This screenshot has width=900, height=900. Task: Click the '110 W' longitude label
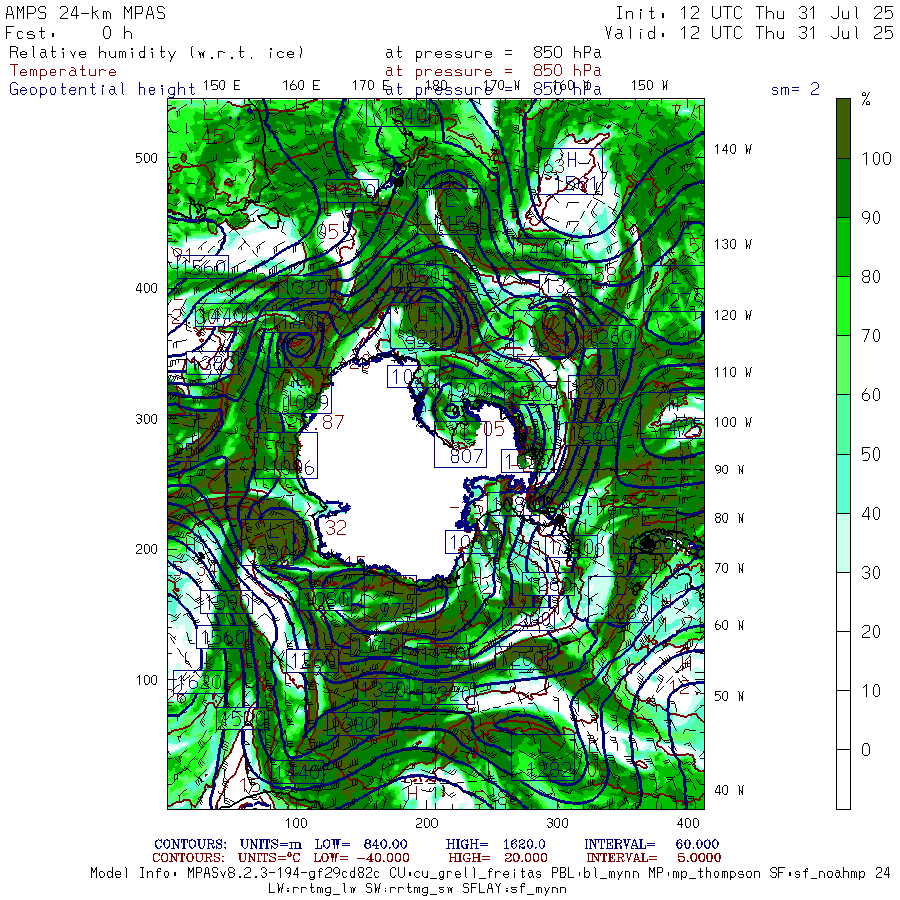click(733, 373)
